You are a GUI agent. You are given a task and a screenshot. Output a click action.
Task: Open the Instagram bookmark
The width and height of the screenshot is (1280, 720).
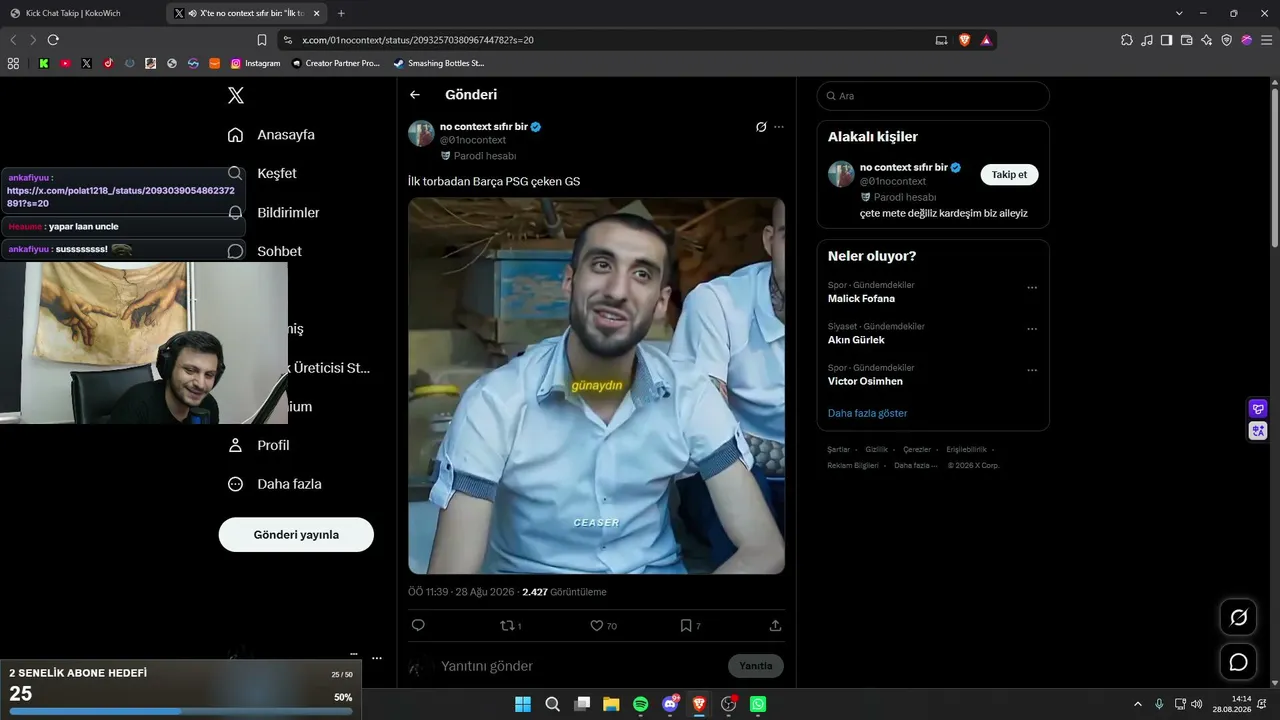pos(256,63)
